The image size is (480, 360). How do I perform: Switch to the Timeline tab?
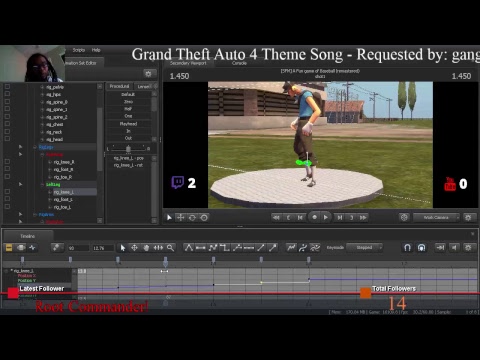pyautogui.click(x=27, y=236)
